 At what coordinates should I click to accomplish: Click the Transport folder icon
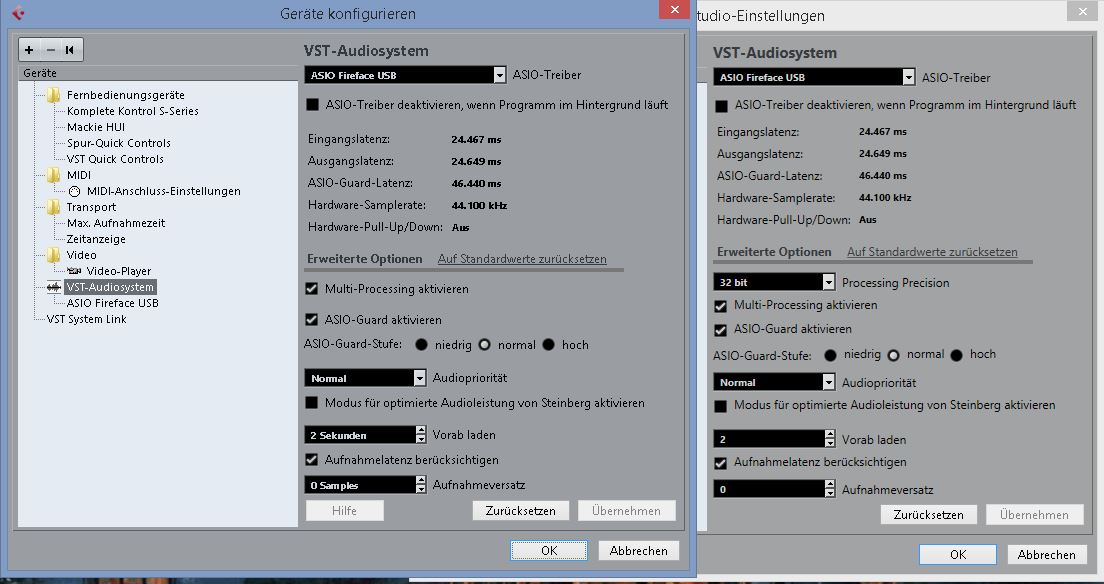[x=54, y=207]
